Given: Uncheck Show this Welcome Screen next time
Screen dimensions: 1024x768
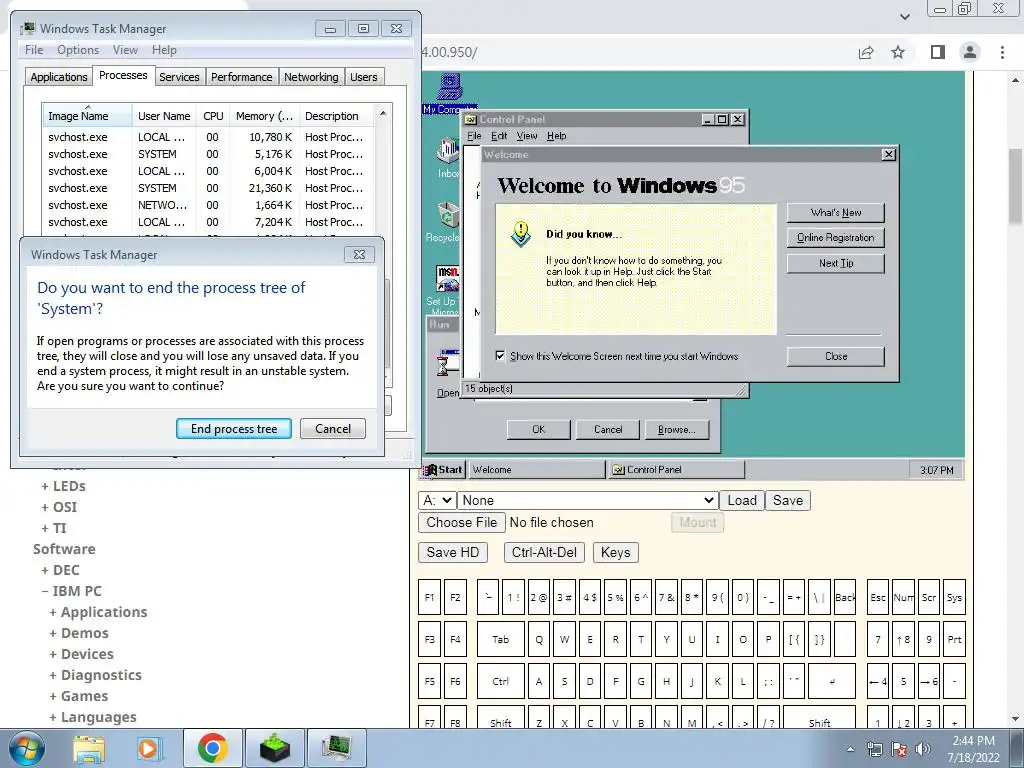Looking at the screenshot, I should 500,356.
